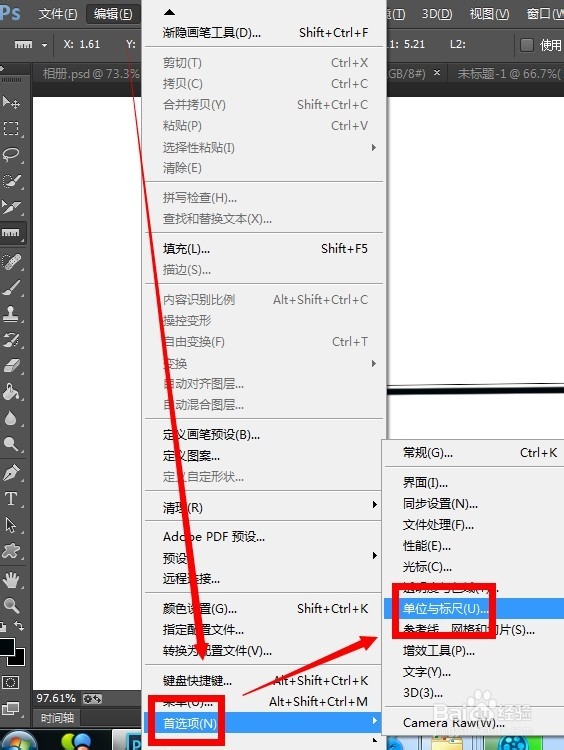The height and width of the screenshot is (750, 564).
Task: Choose 转换为配置文件(V)... menu item
Action: tap(264, 651)
